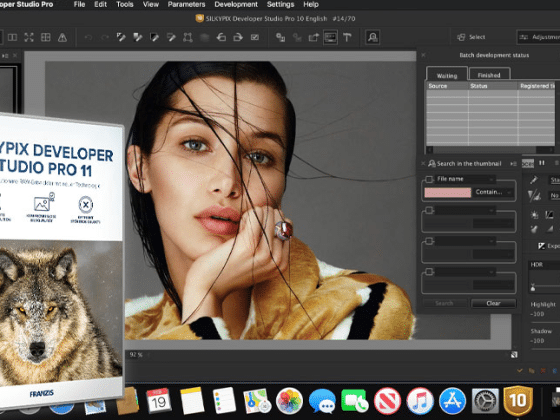The image size is (560, 420).
Task: Open the Help menu
Action: point(311,5)
